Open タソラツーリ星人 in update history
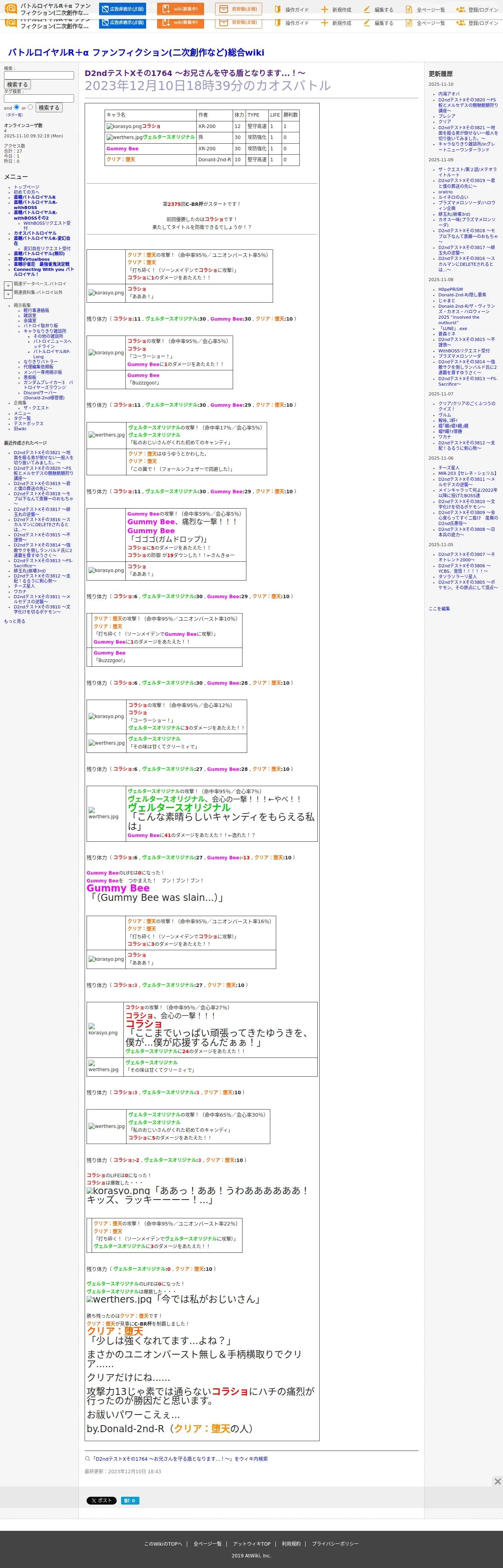The width and height of the screenshot is (503, 1568). pyautogui.click(x=458, y=576)
